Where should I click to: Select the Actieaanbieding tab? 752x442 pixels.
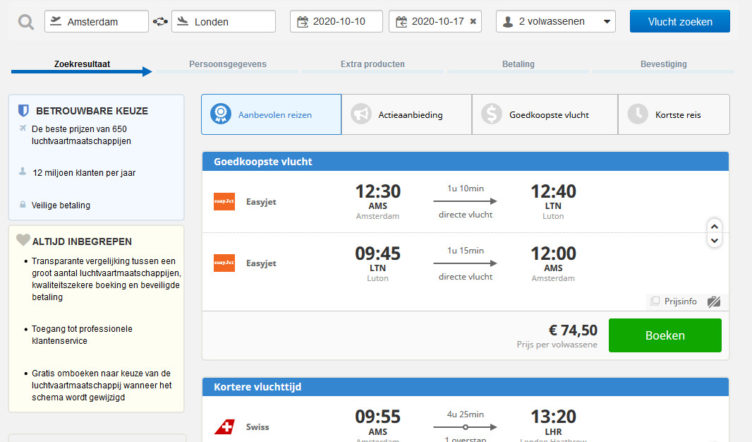tap(406, 115)
